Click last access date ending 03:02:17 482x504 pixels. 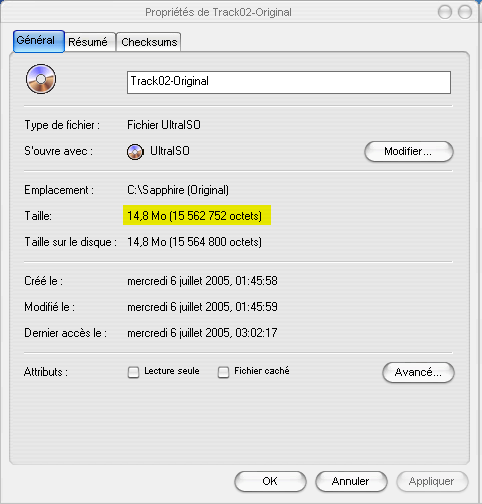[x=202, y=333]
